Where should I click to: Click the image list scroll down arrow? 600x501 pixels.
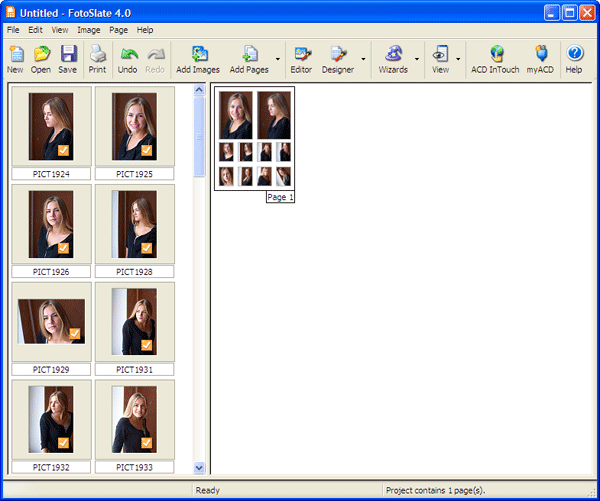coord(199,468)
